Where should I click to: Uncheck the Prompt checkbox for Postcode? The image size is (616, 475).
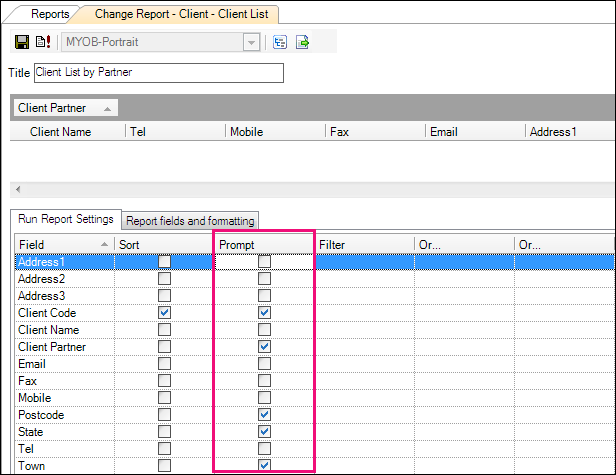point(264,415)
